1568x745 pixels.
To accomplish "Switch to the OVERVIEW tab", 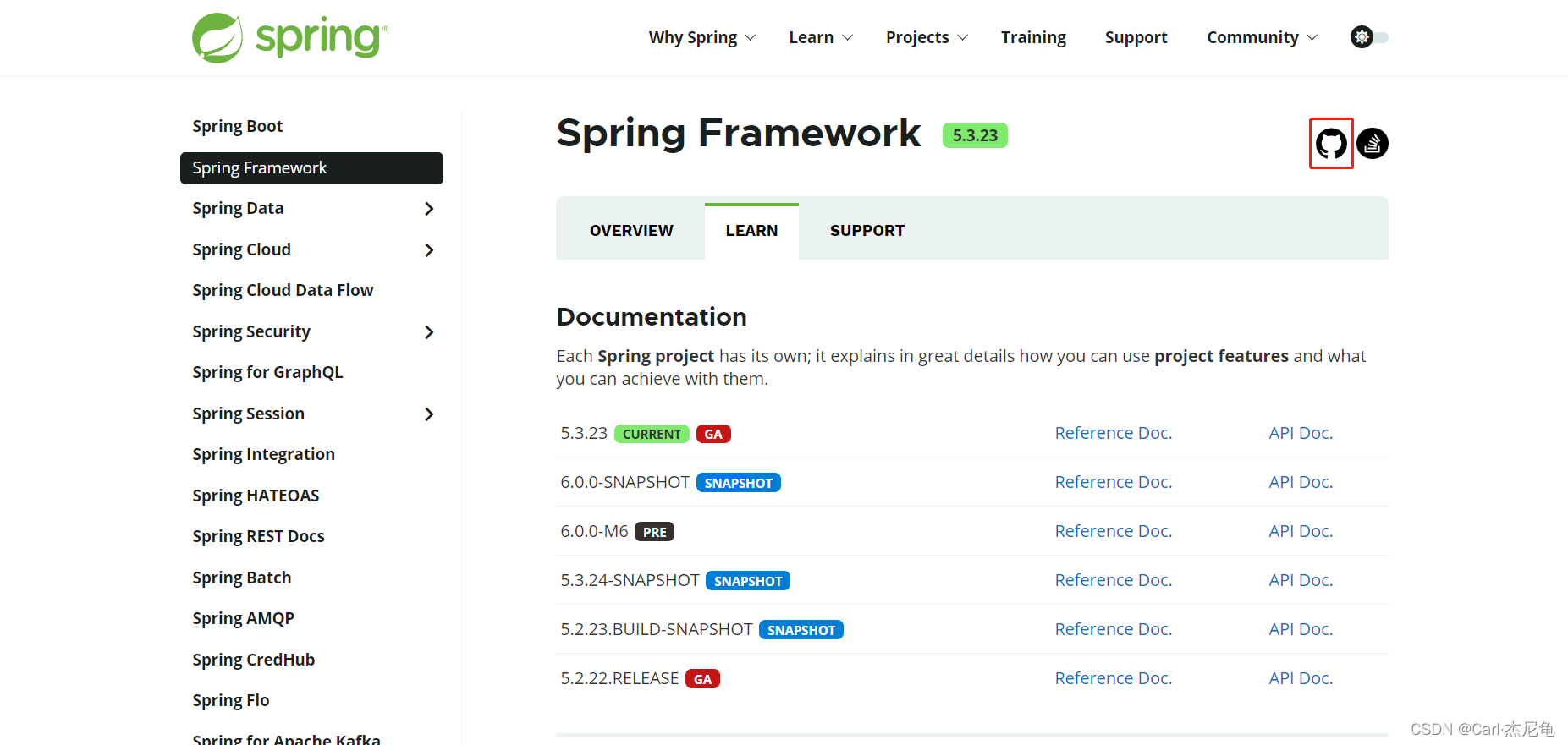I will pyautogui.click(x=631, y=231).
